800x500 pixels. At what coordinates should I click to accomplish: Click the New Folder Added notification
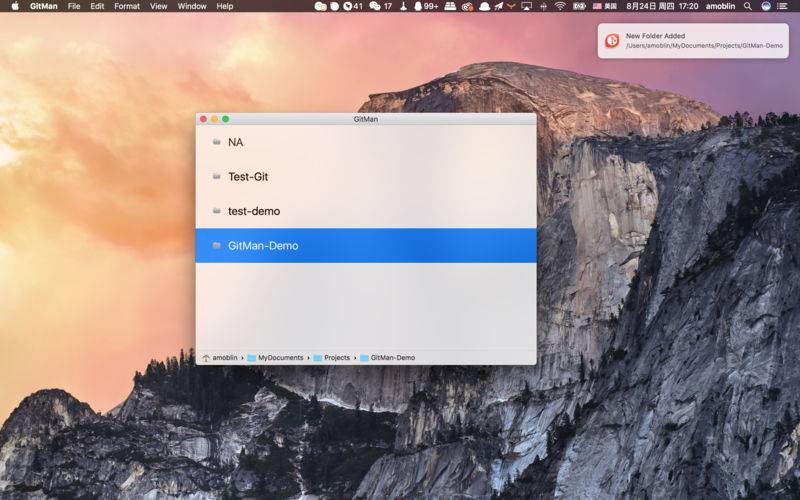(693, 41)
